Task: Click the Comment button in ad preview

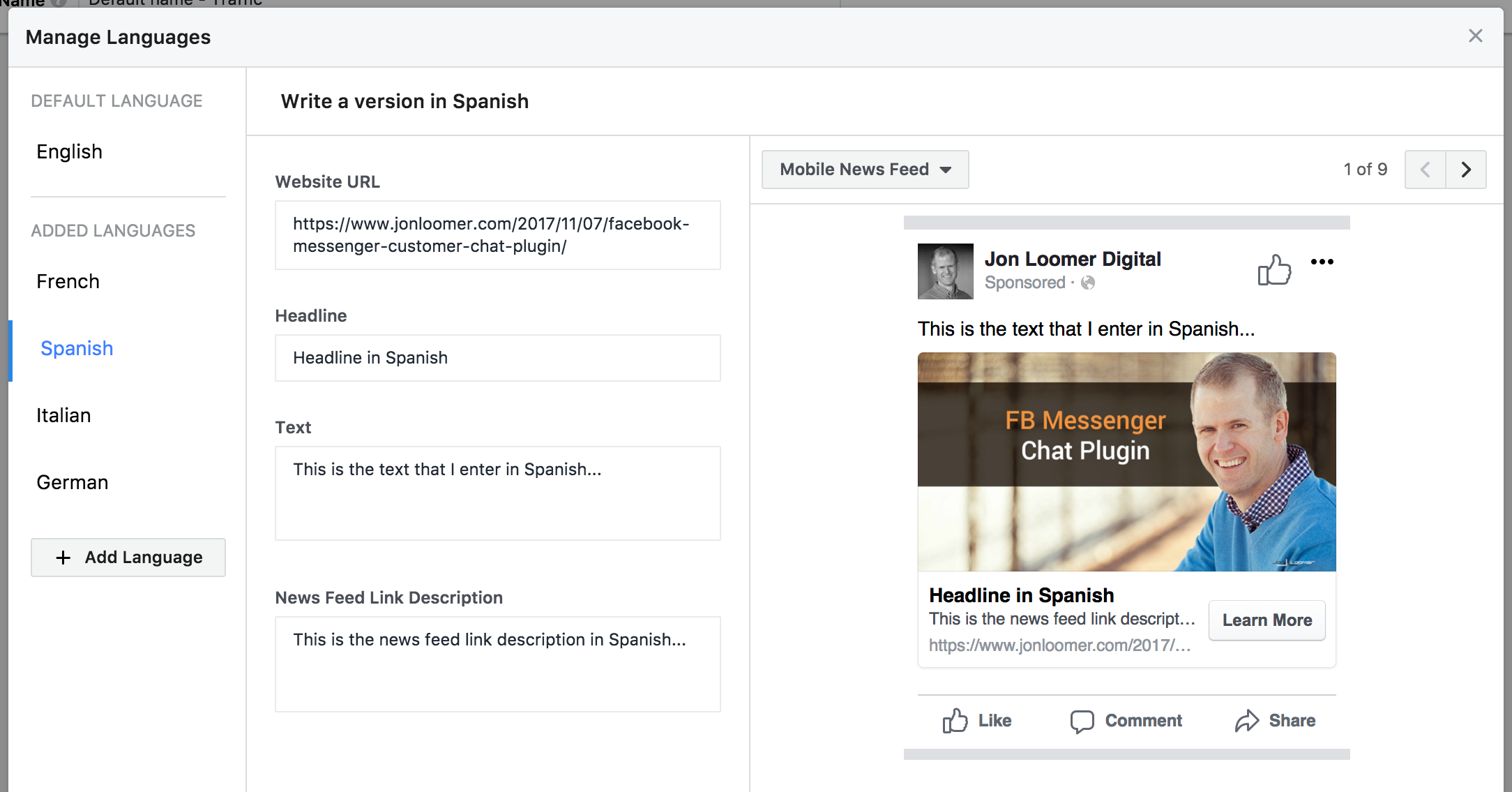Action: click(1126, 721)
